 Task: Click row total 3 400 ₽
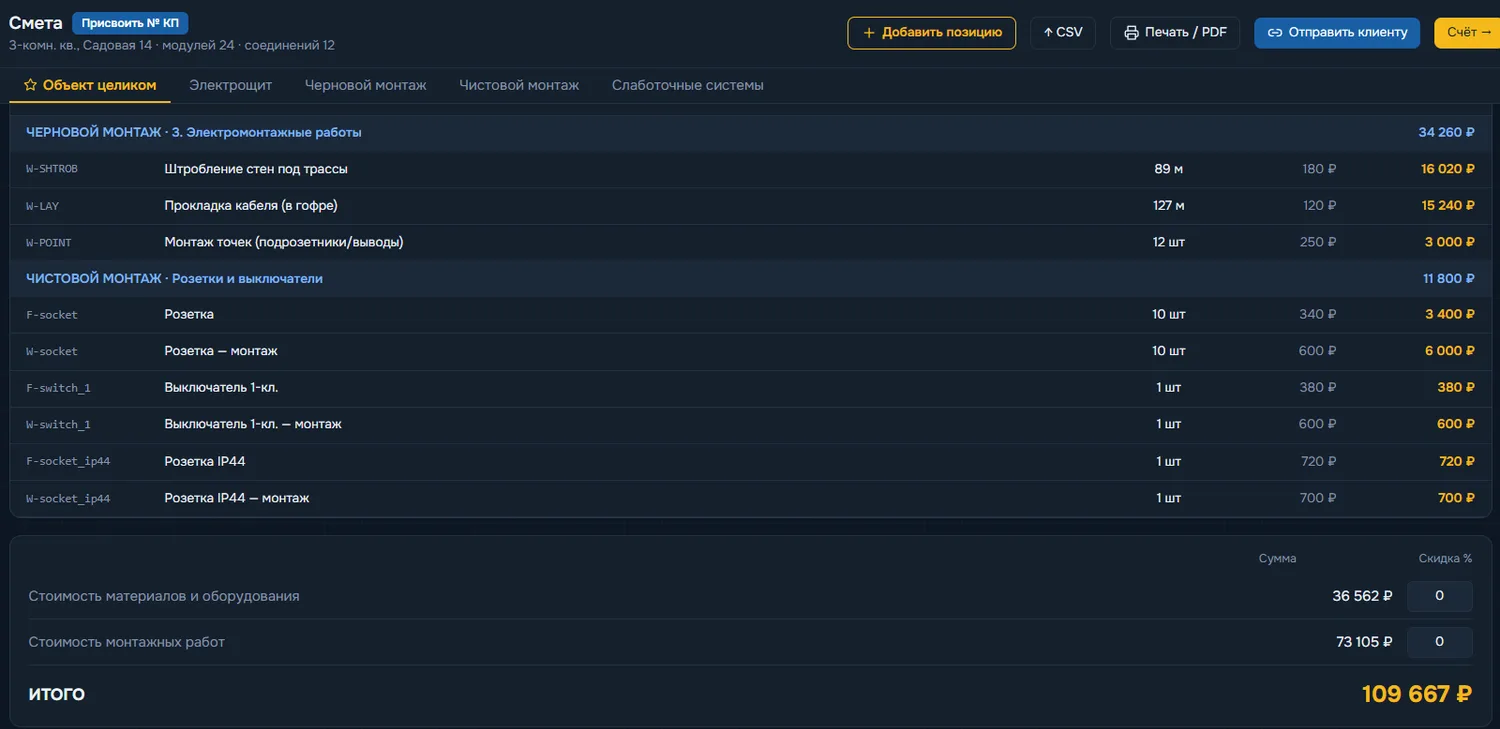(x=1451, y=314)
